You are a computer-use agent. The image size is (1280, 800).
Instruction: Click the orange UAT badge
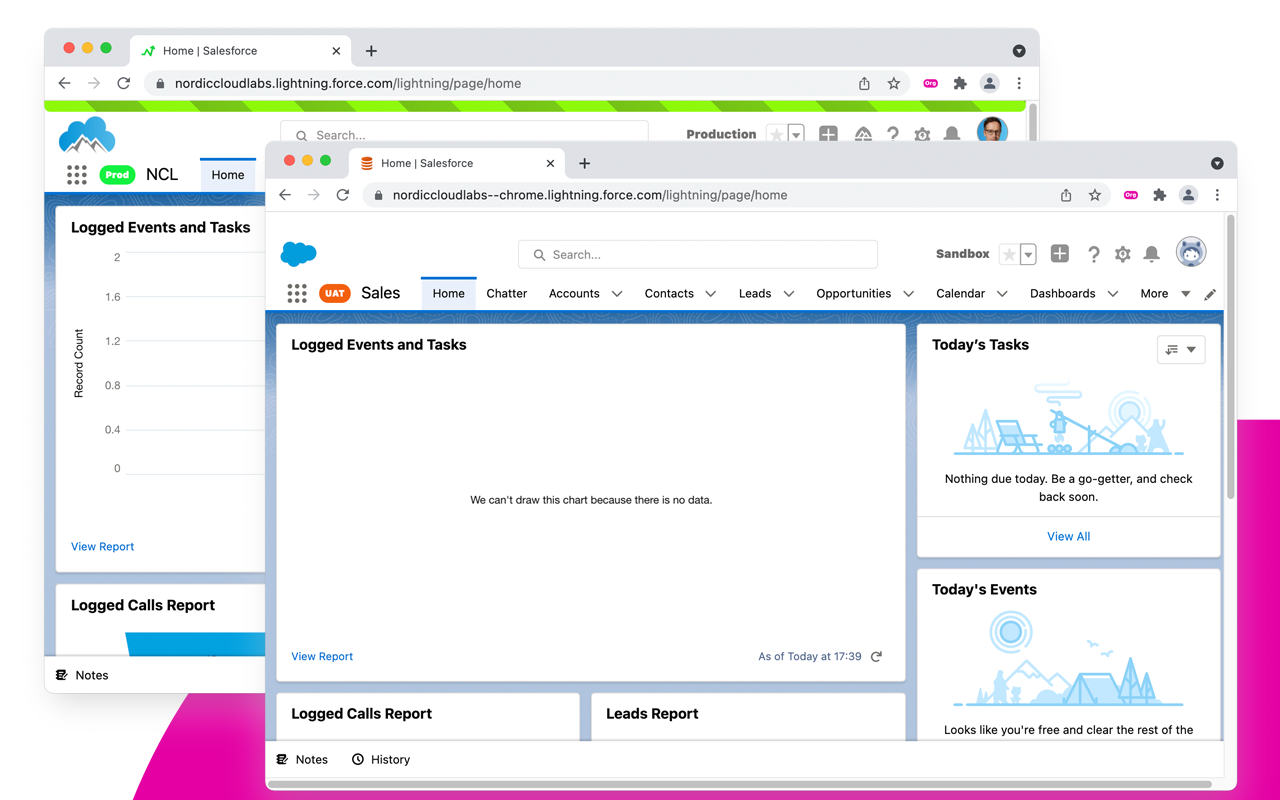(x=334, y=293)
